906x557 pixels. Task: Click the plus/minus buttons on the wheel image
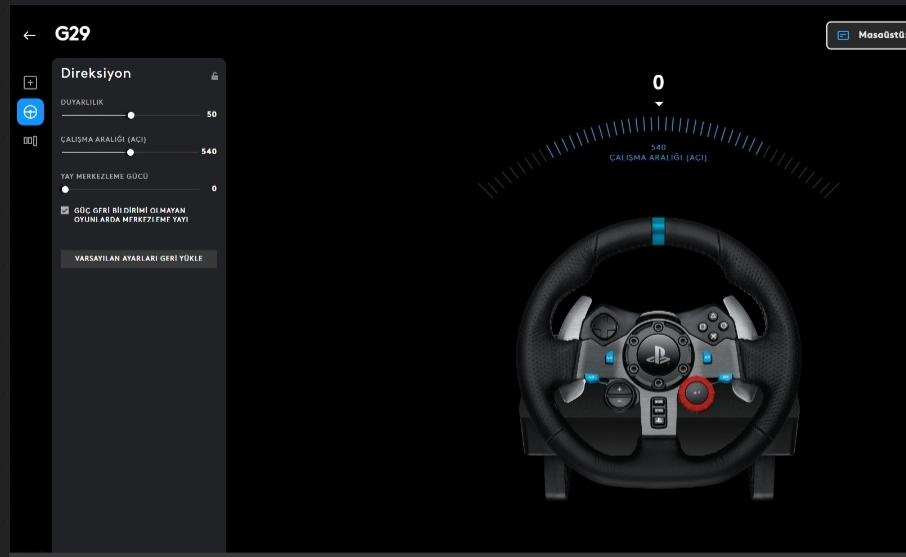619,395
